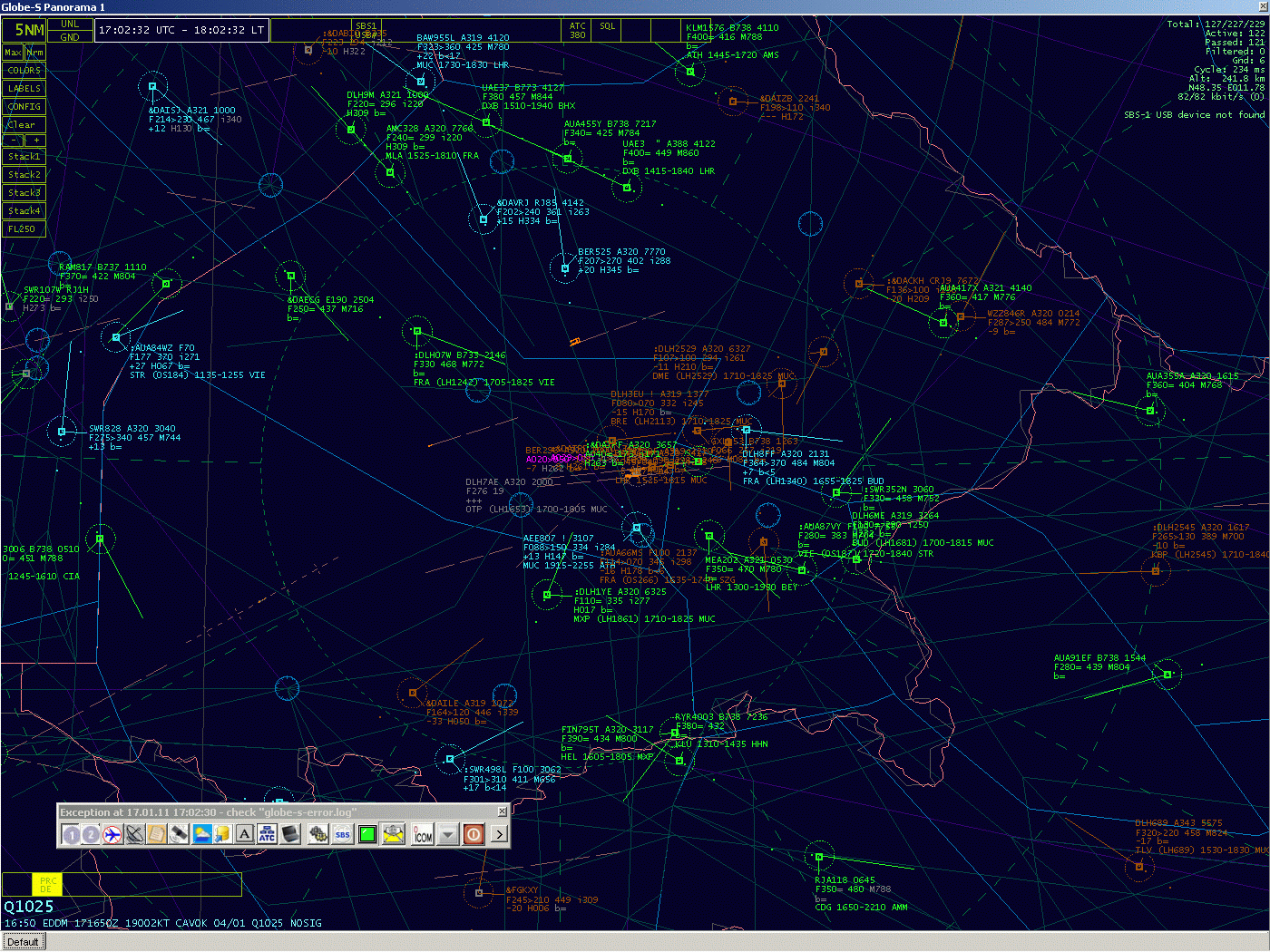Select the Default tab at bottom
Viewport: 1270px width, 952px height.
[x=23, y=942]
